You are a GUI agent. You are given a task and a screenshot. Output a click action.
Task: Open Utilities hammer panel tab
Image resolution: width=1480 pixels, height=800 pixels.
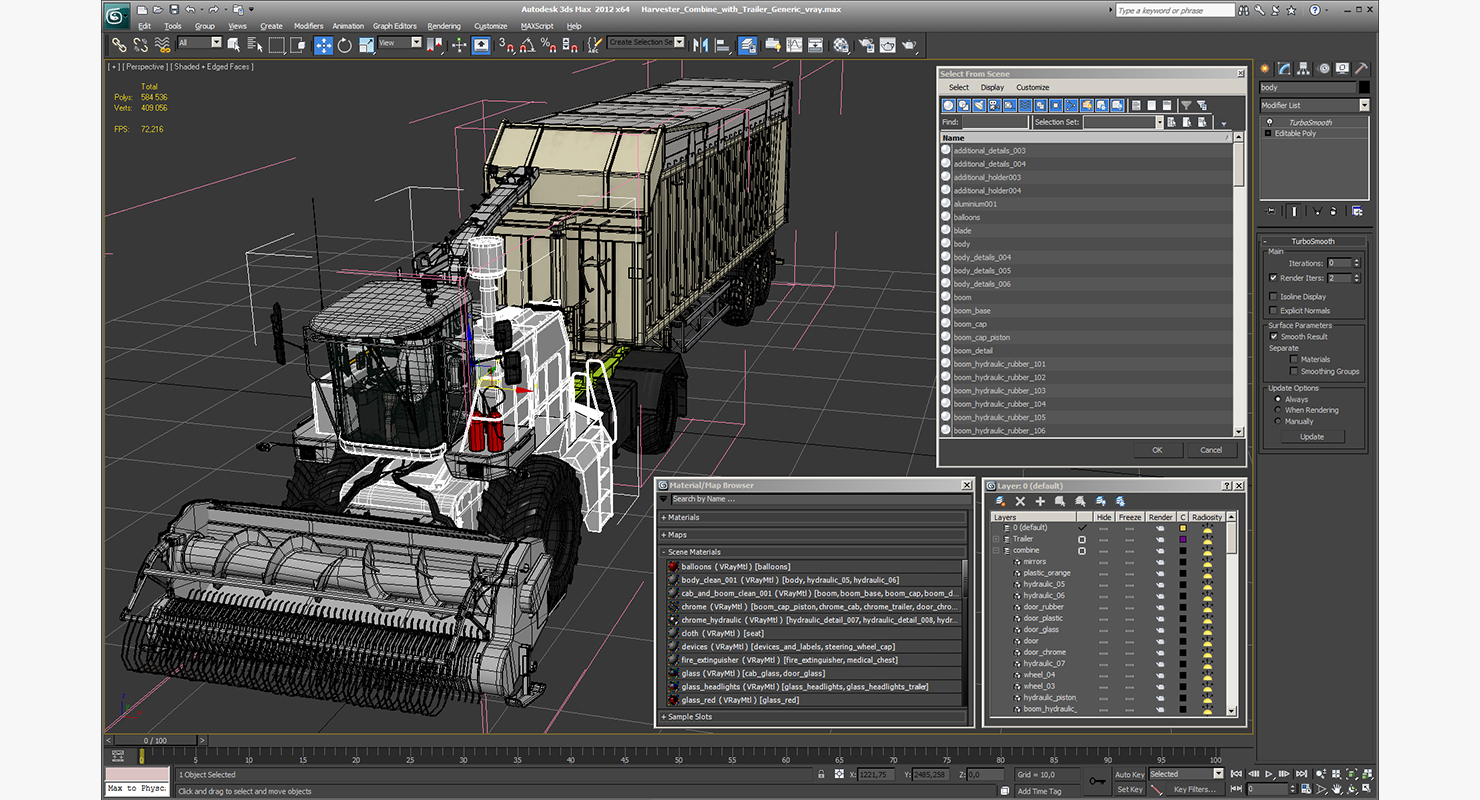(1362, 69)
